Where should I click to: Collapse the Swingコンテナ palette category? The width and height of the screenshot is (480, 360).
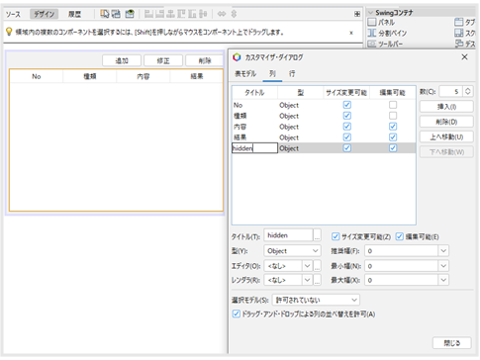coord(370,13)
